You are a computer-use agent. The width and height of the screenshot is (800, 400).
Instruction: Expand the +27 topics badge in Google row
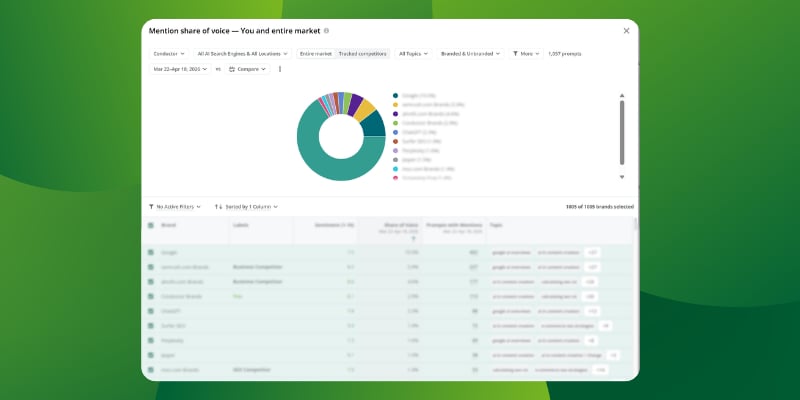[592, 252]
